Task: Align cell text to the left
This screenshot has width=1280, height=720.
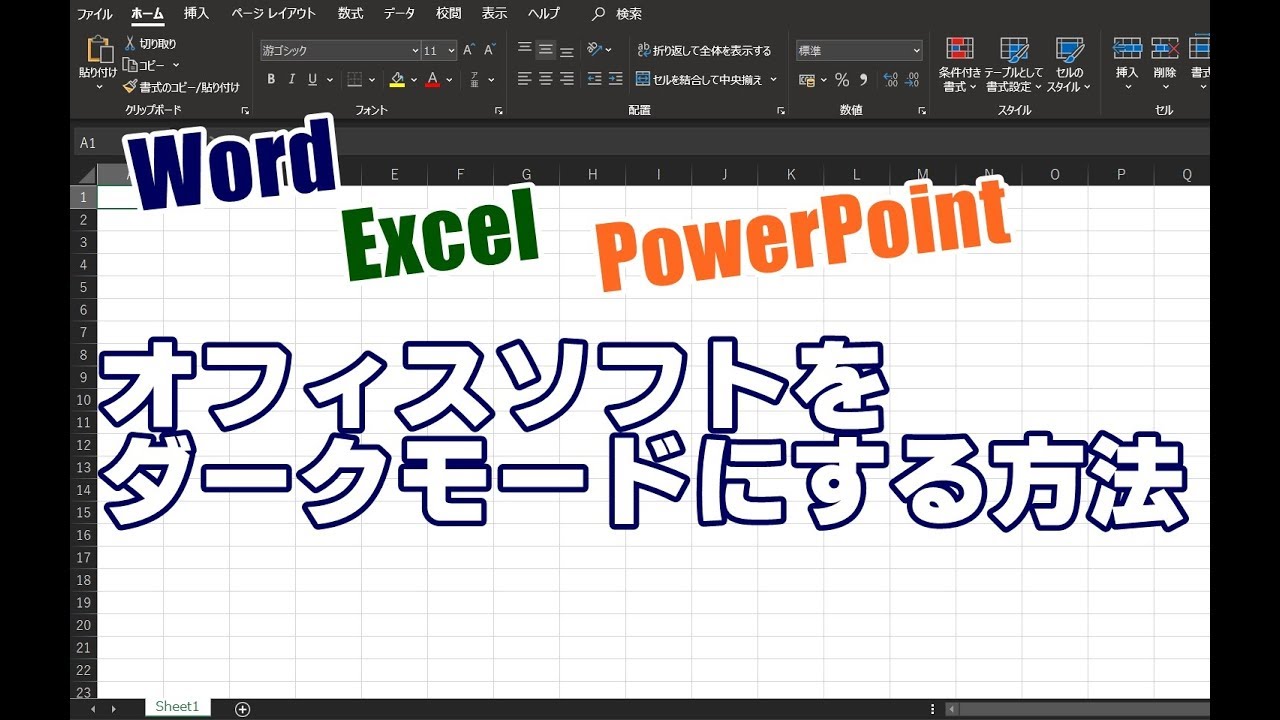Action: tap(524, 79)
